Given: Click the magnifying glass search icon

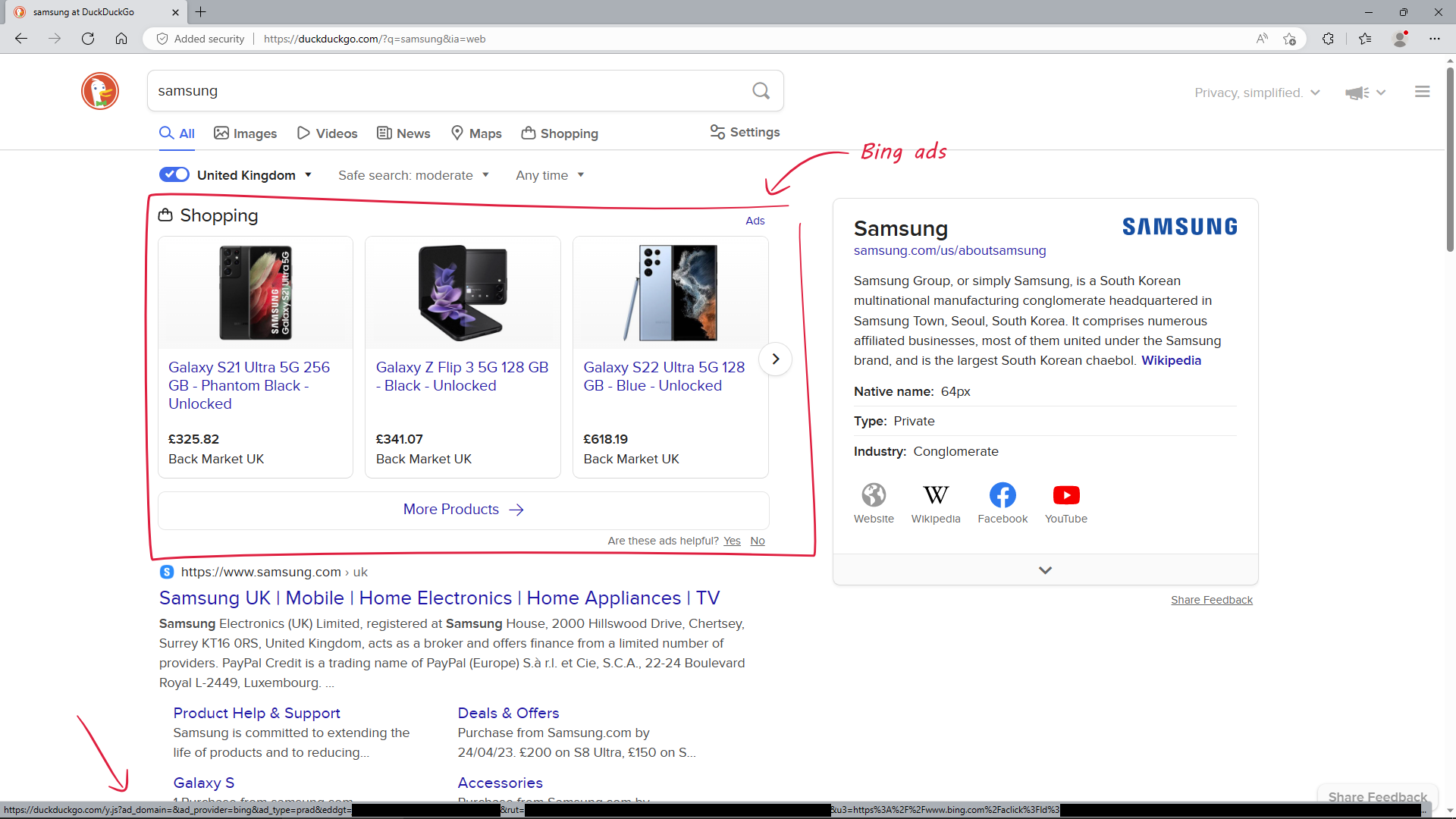Looking at the screenshot, I should coord(761,90).
